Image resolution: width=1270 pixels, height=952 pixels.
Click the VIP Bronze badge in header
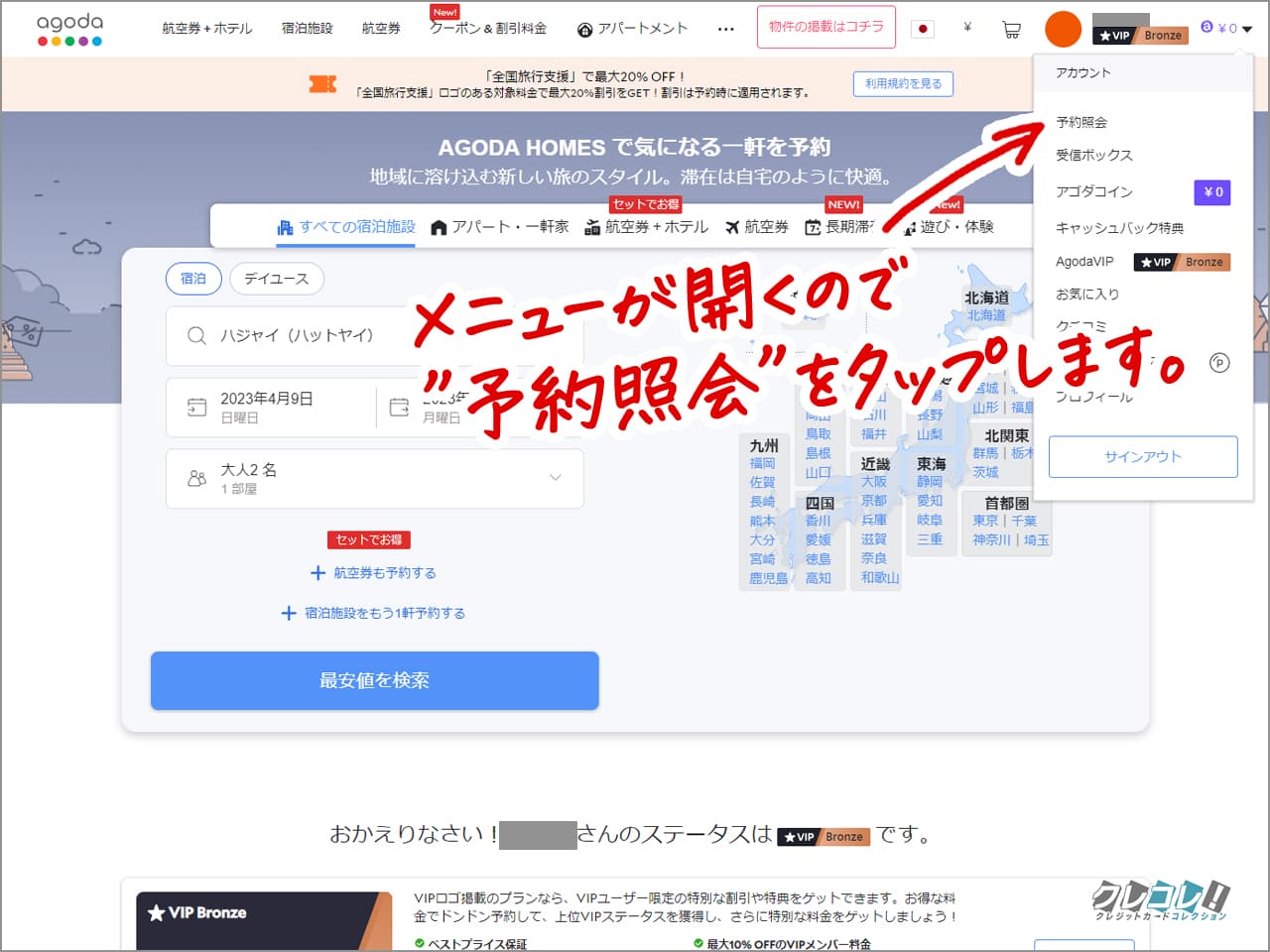point(1139,35)
